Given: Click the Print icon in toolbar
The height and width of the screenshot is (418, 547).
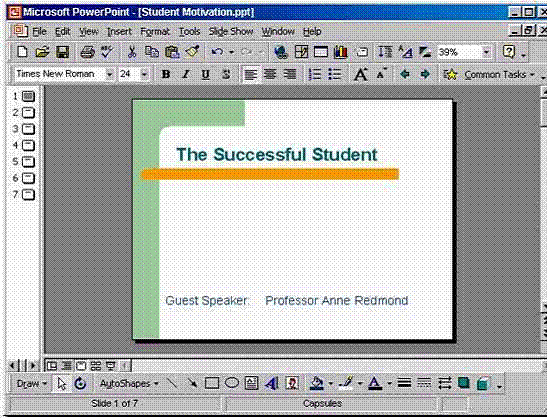Looking at the screenshot, I should [x=87, y=52].
